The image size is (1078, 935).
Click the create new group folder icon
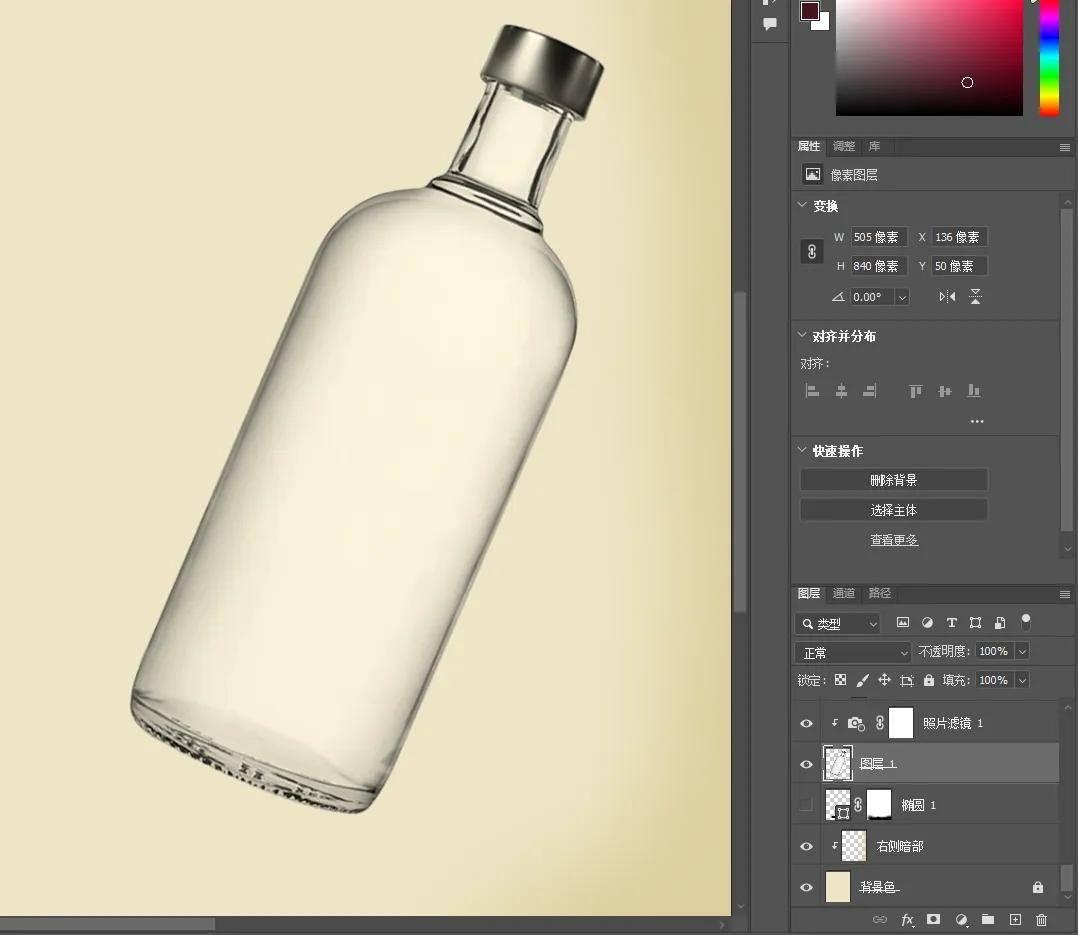coord(988,919)
